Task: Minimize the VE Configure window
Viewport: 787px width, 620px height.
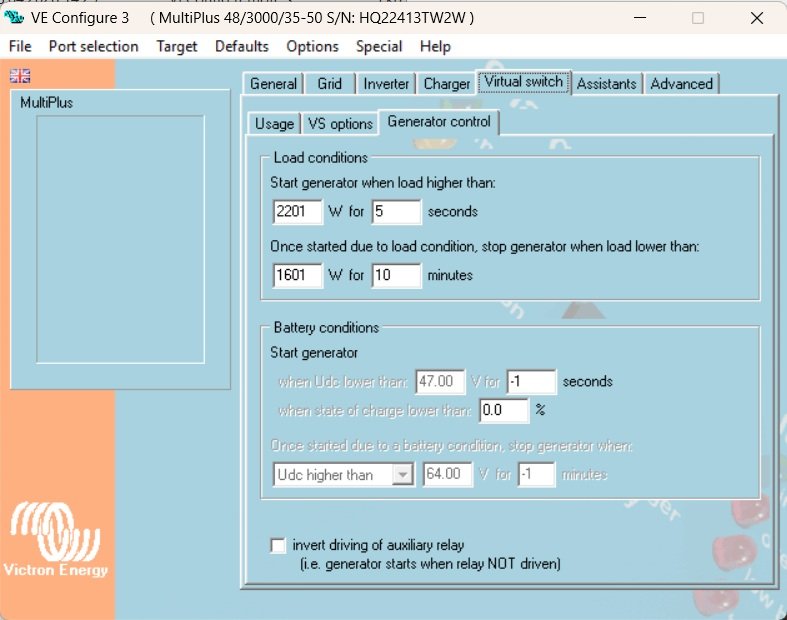Action: click(x=639, y=18)
